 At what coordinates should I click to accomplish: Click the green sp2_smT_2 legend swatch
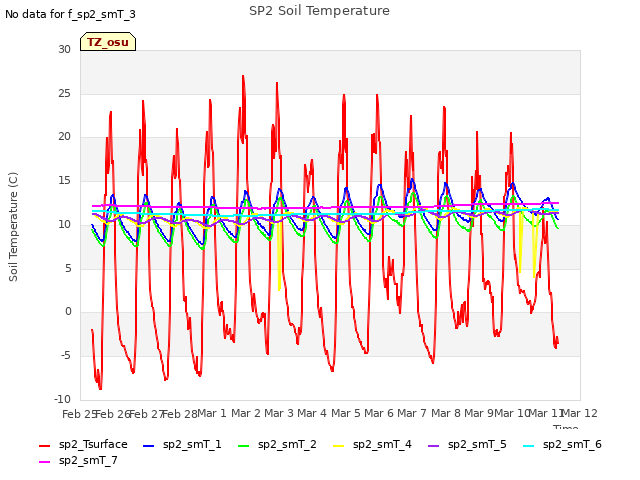coord(243,446)
